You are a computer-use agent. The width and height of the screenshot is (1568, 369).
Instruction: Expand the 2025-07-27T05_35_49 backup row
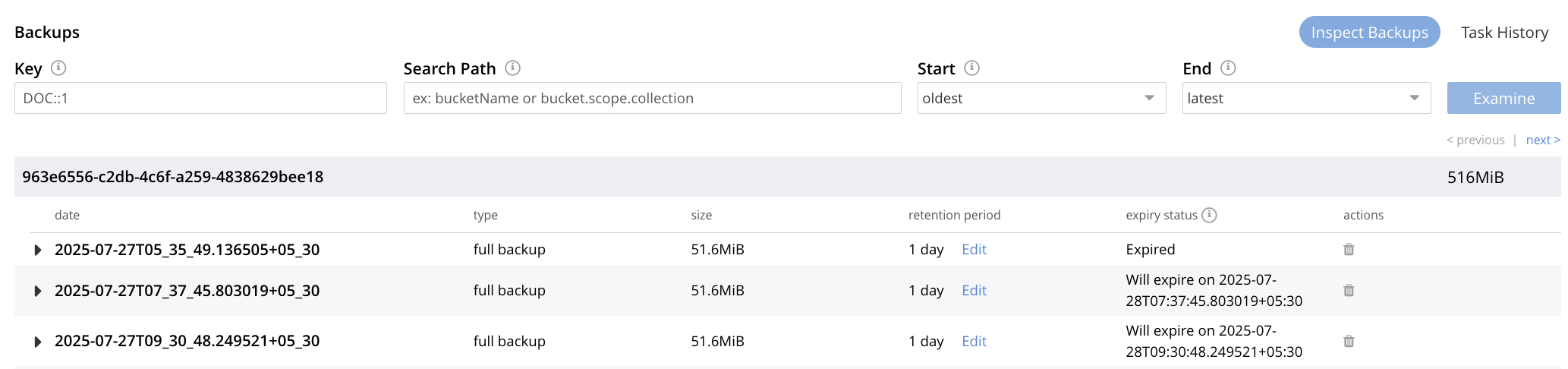point(38,250)
